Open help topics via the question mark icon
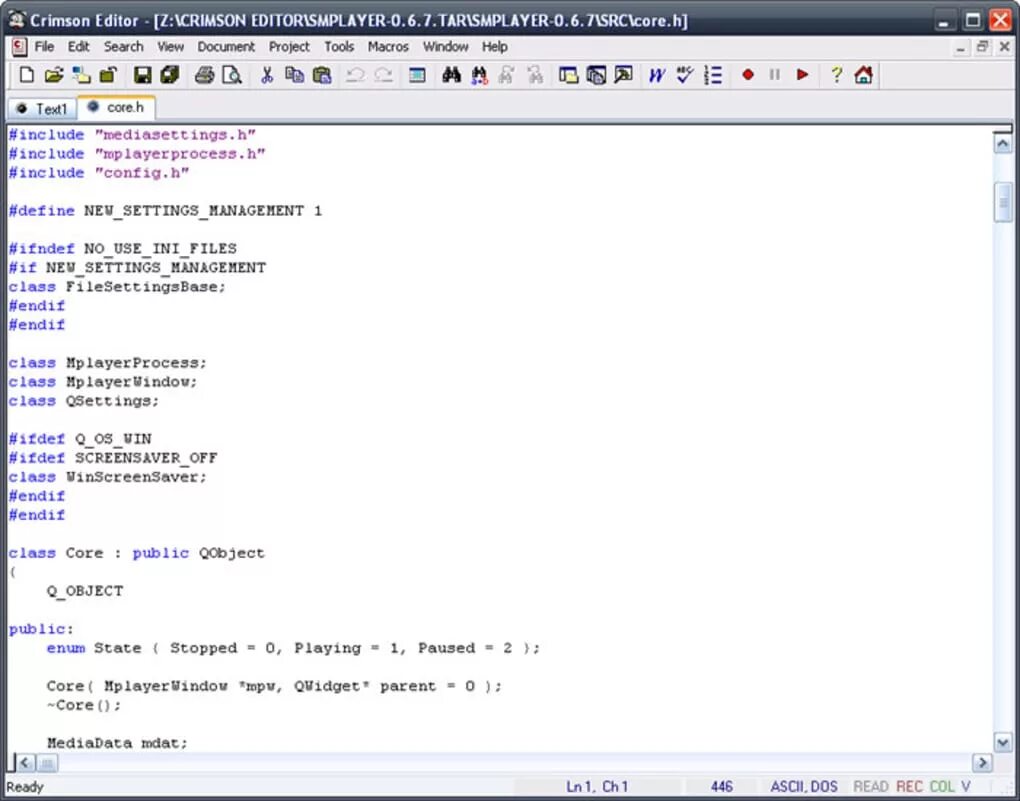The width and height of the screenshot is (1020, 801). (x=837, y=75)
